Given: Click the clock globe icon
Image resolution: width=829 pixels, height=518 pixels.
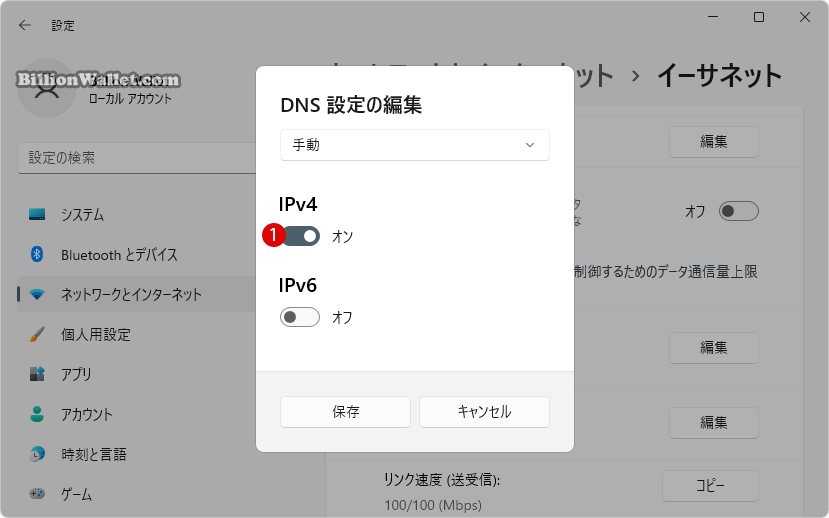Looking at the screenshot, I should (x=37, y=454).
